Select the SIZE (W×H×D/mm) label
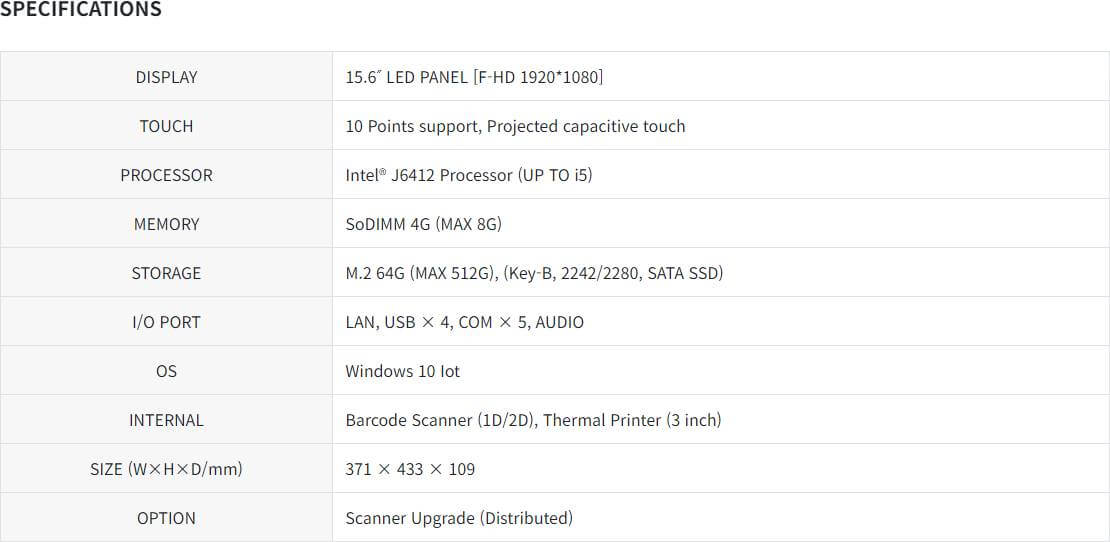The height and width of the screenshot is (542, 1110). pos(166,469)
